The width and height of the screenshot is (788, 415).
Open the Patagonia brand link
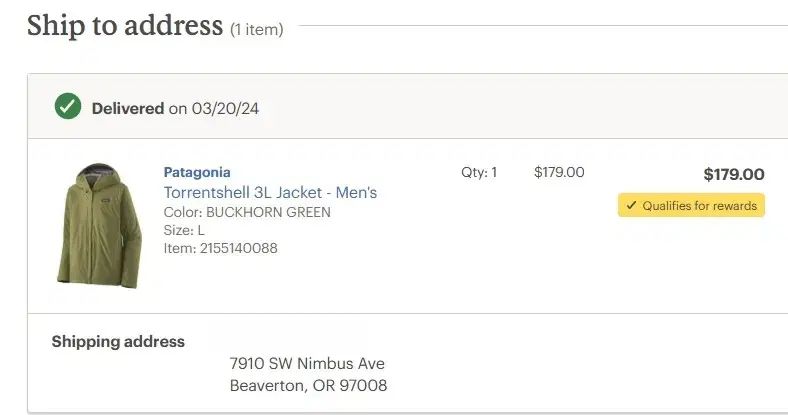point(197,172)
